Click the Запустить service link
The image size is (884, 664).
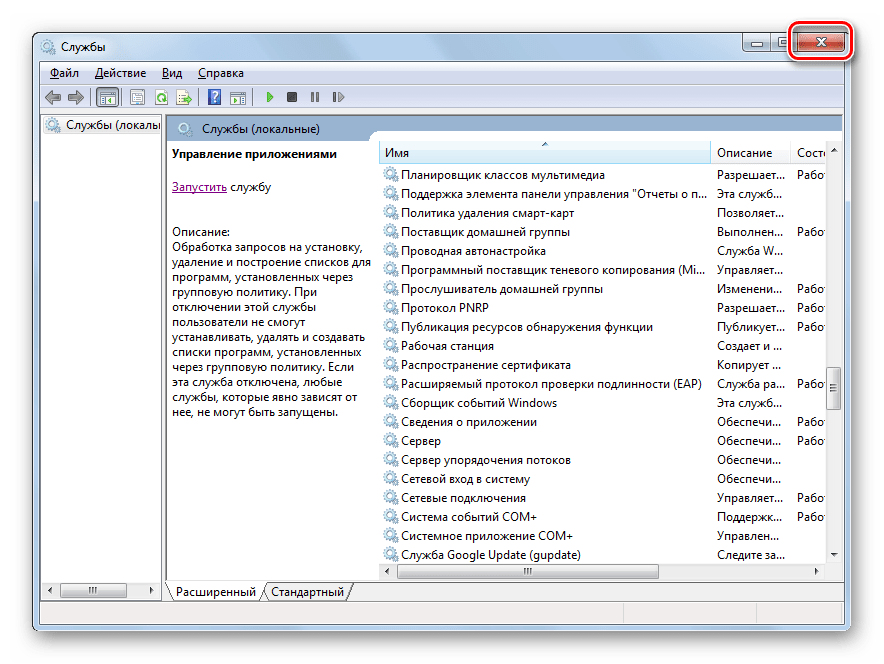199,187
